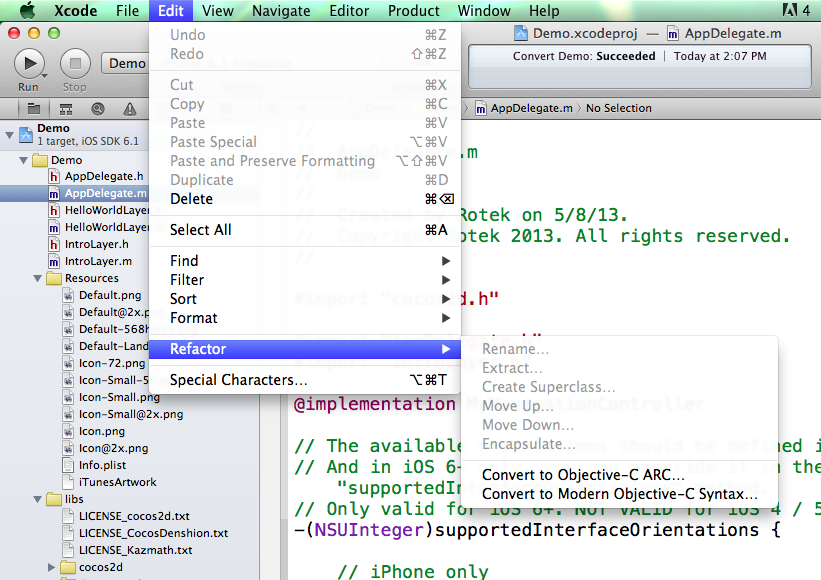Click the green zoom window button
The height and width of the screenshot is (580, 821).
coord(54,34)
